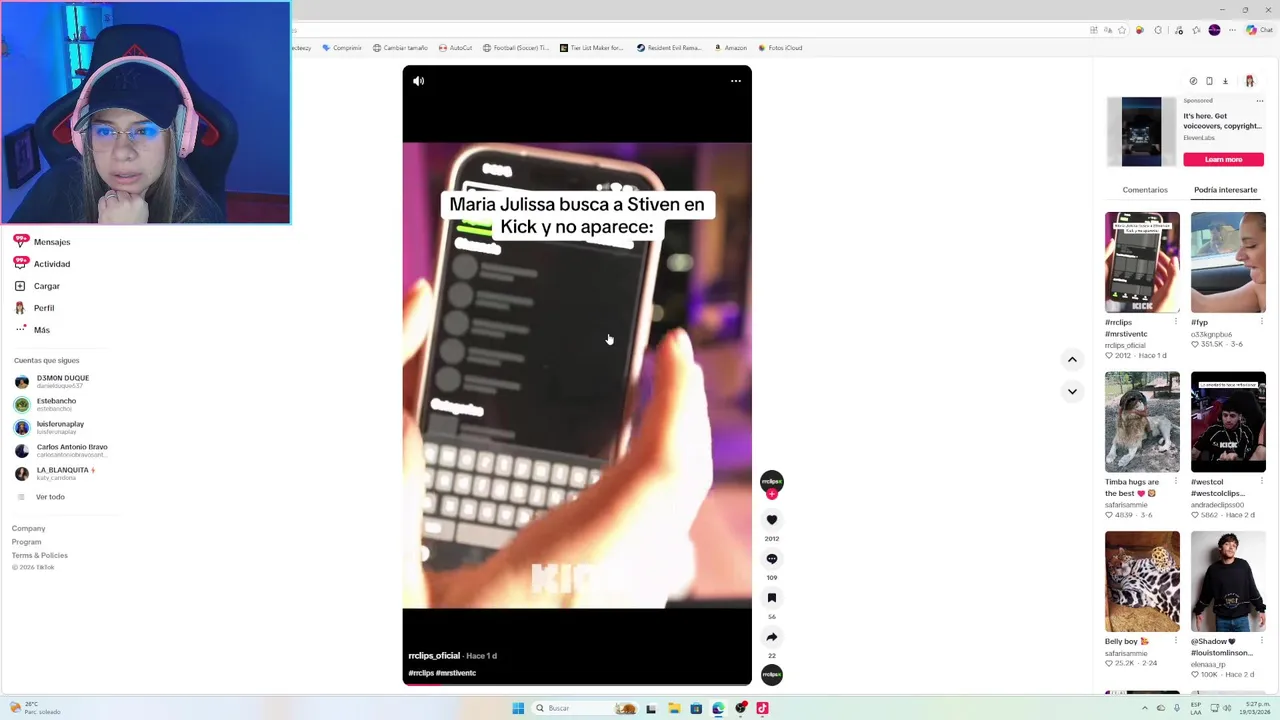Click the #mrstiventc hashtag in caption
Screen dimensions: 1280x720
[456, 673]
